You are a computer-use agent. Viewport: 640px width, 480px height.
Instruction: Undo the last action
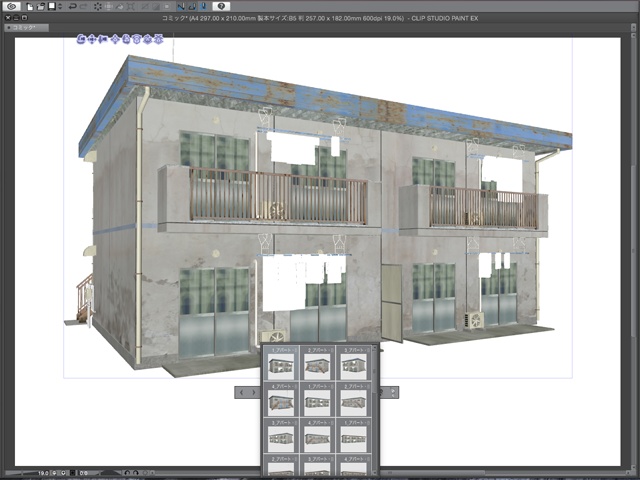(73, 7)
